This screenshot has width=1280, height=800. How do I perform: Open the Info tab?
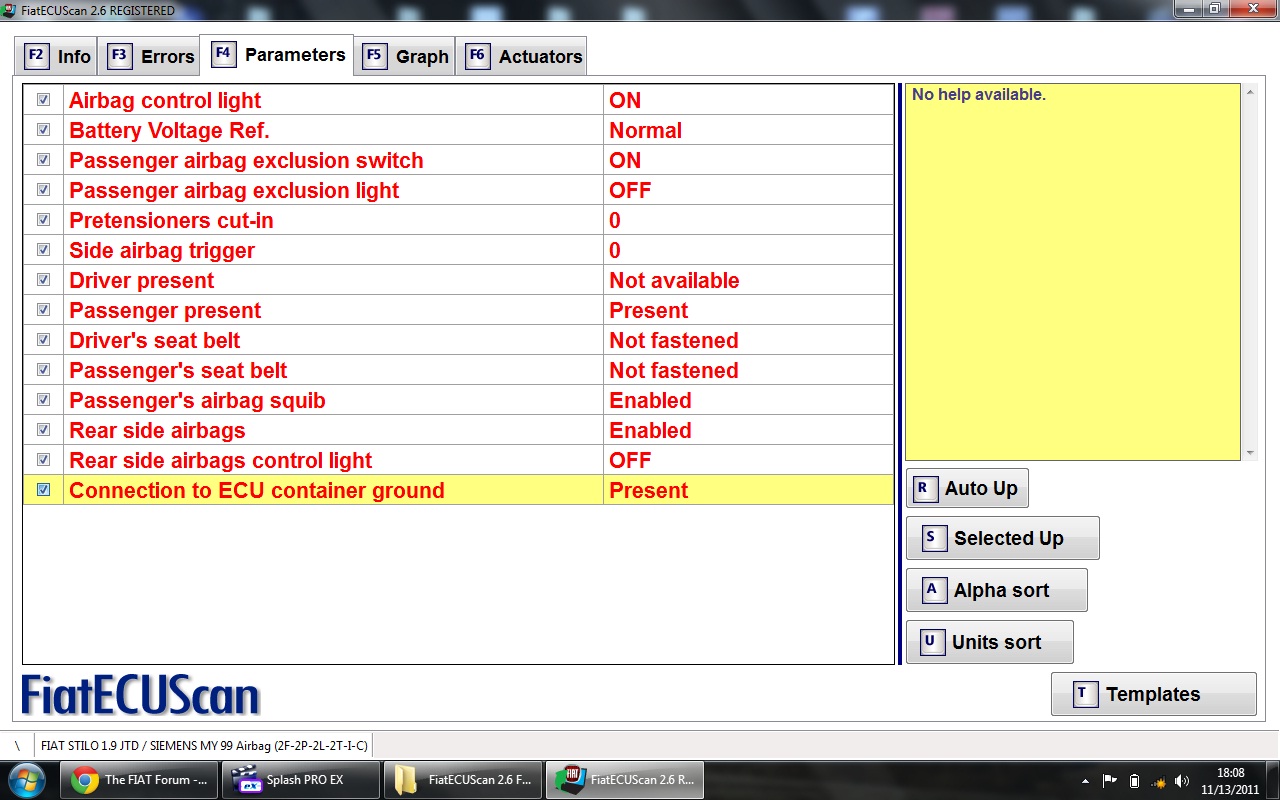(x=57, y=56)
